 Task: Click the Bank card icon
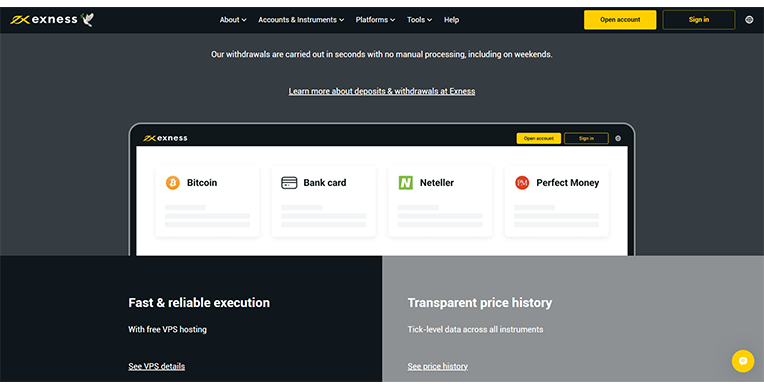[x=289, y=183]
